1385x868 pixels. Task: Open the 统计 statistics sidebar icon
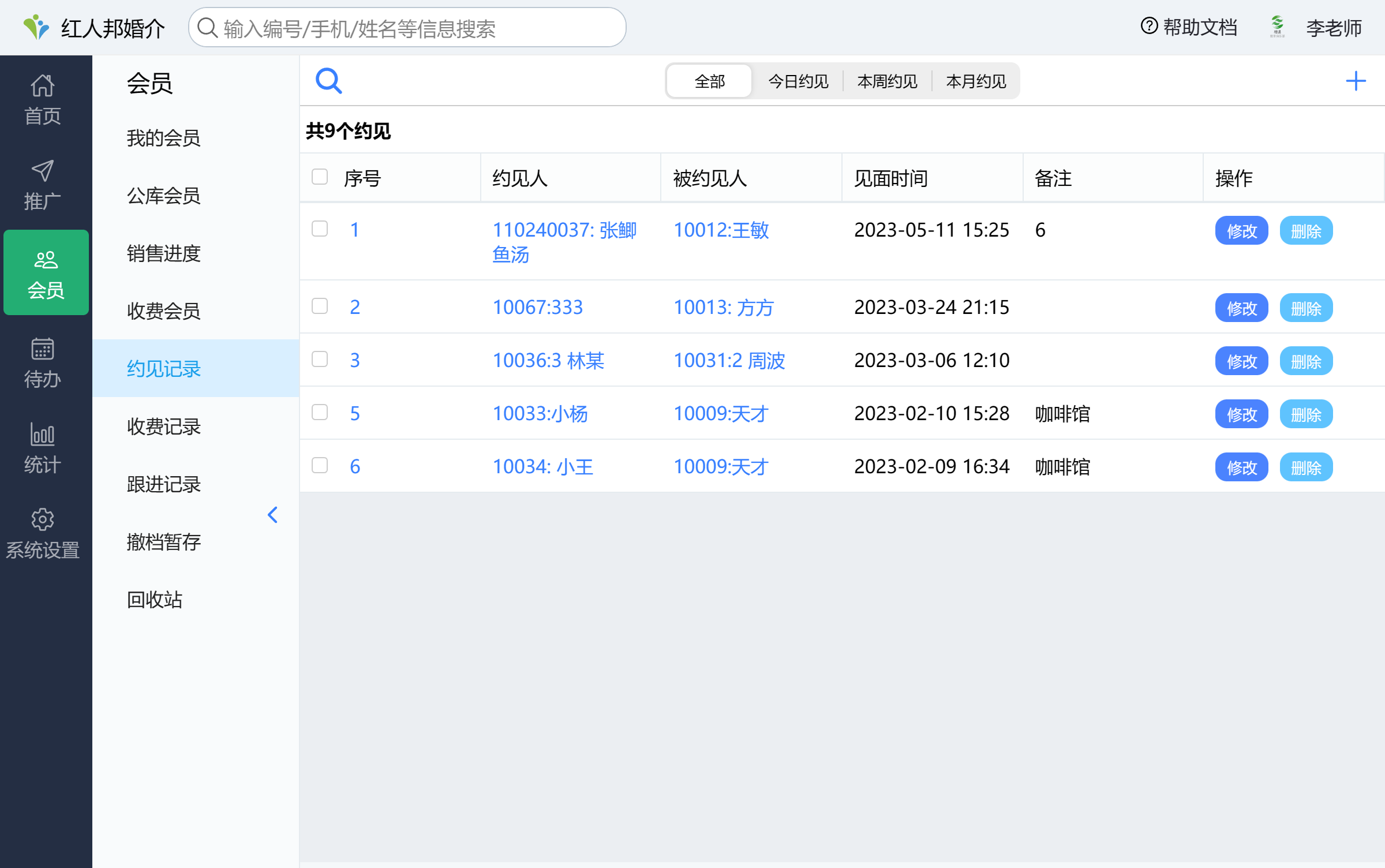[43, 448]
